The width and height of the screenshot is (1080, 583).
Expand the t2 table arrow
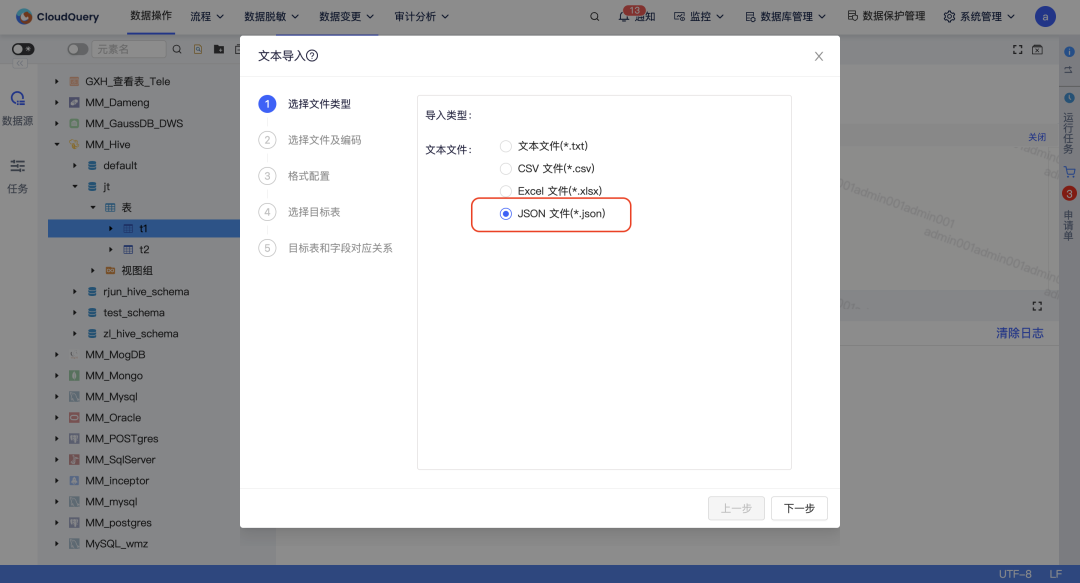pos(110,249)
